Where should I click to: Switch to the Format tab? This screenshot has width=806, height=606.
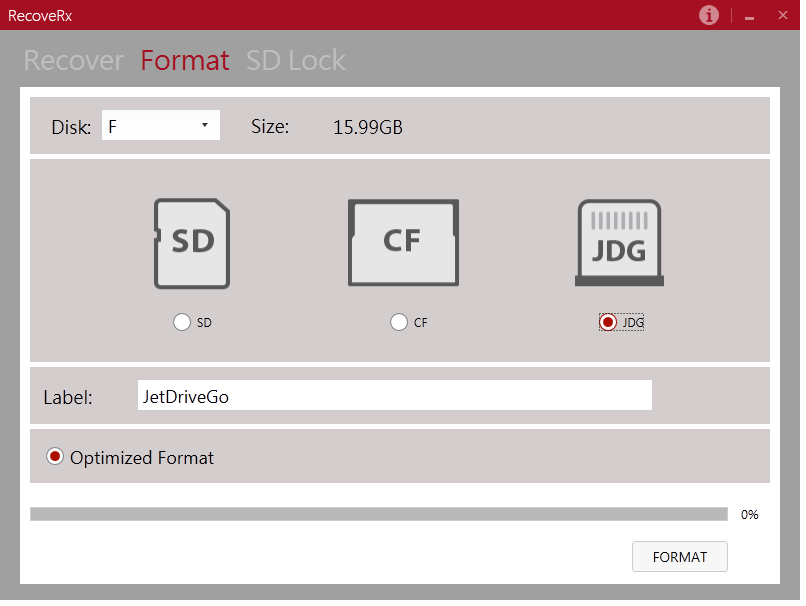click(x=185, y=60)
